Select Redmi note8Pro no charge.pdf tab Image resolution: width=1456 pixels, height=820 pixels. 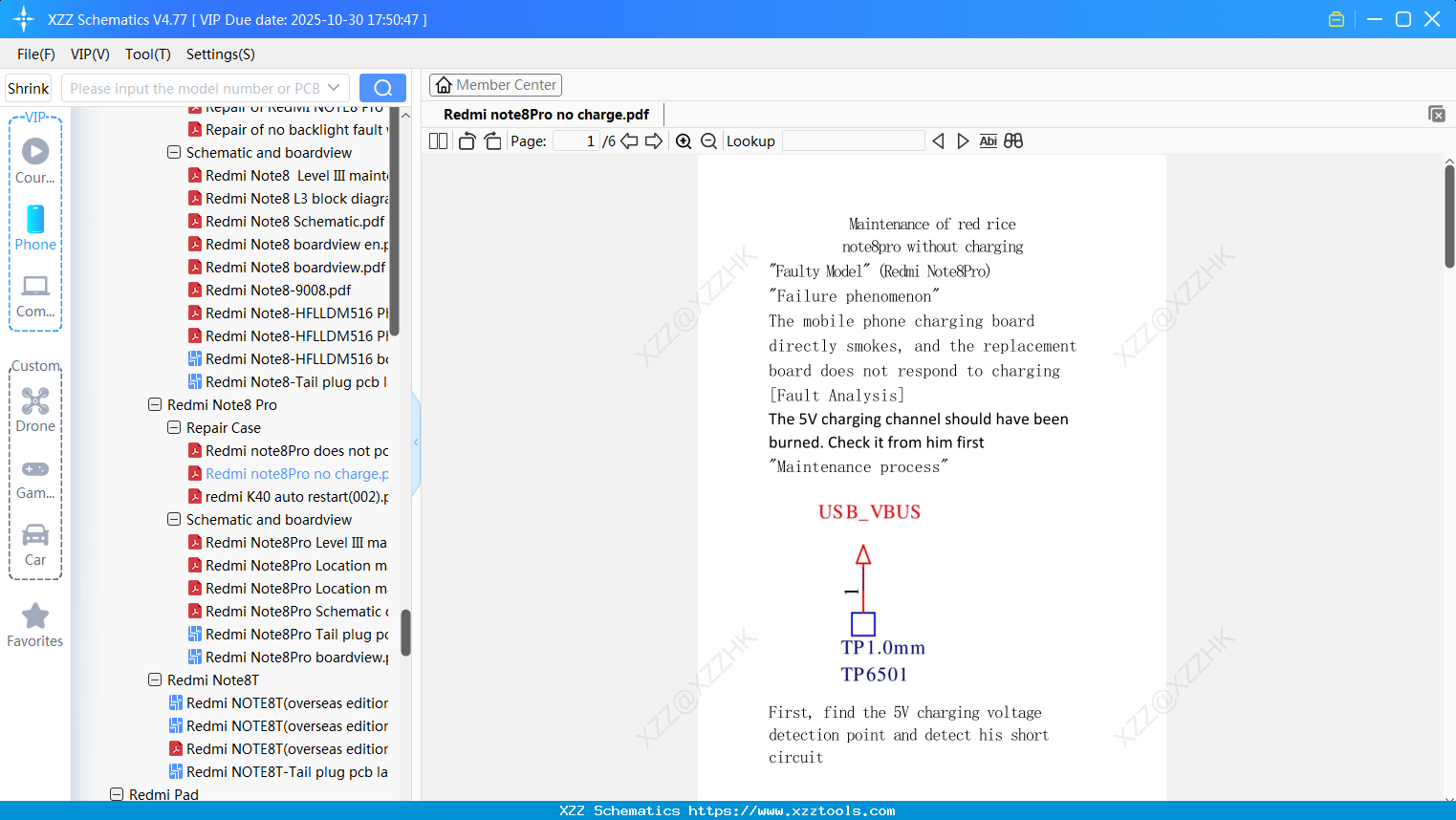546,114
